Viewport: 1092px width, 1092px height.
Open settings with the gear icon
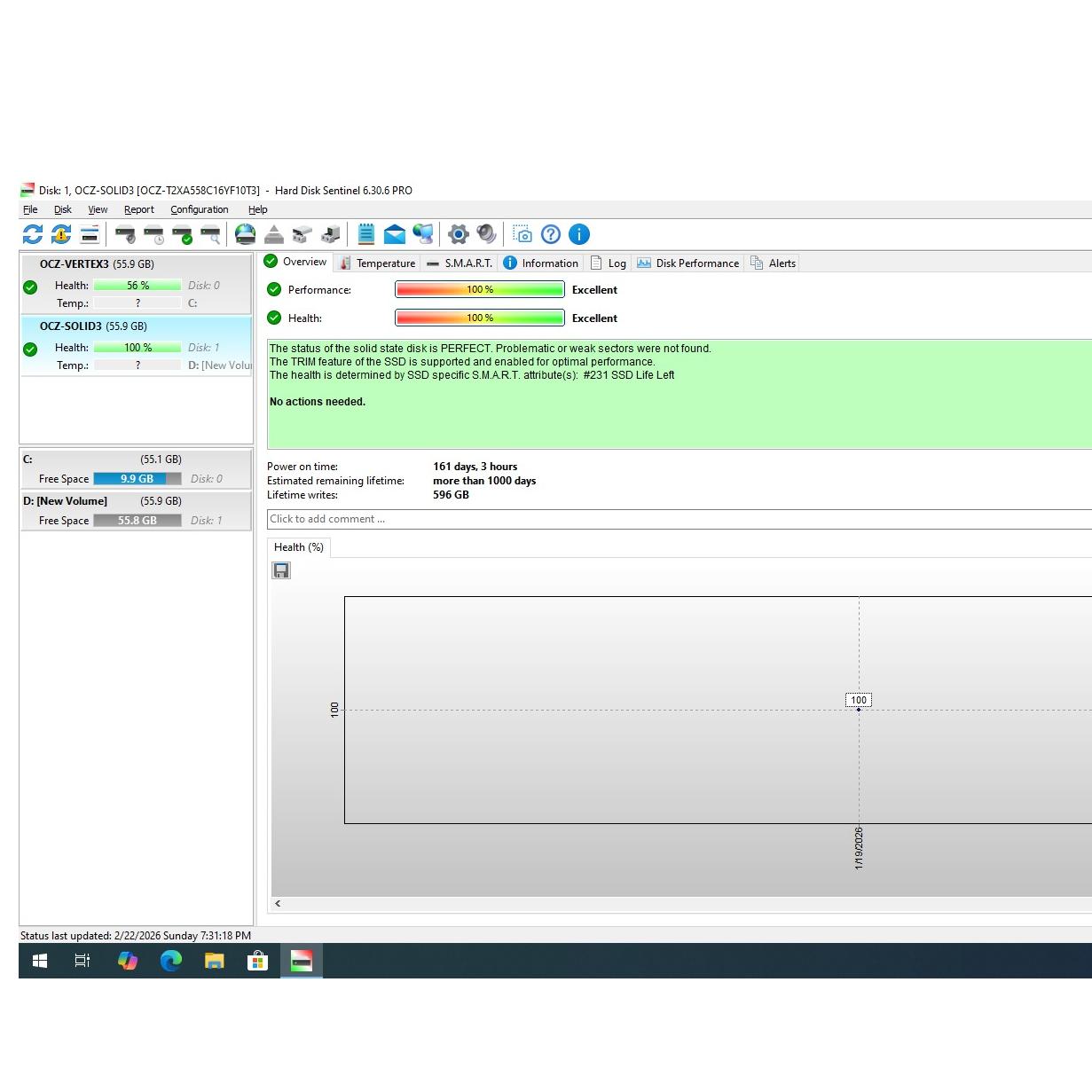[459, 234]
